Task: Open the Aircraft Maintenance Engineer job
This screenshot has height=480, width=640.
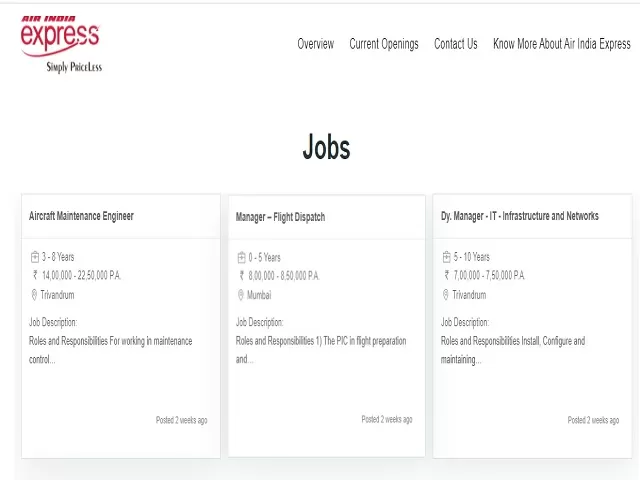Action: [x=81, y=216]
